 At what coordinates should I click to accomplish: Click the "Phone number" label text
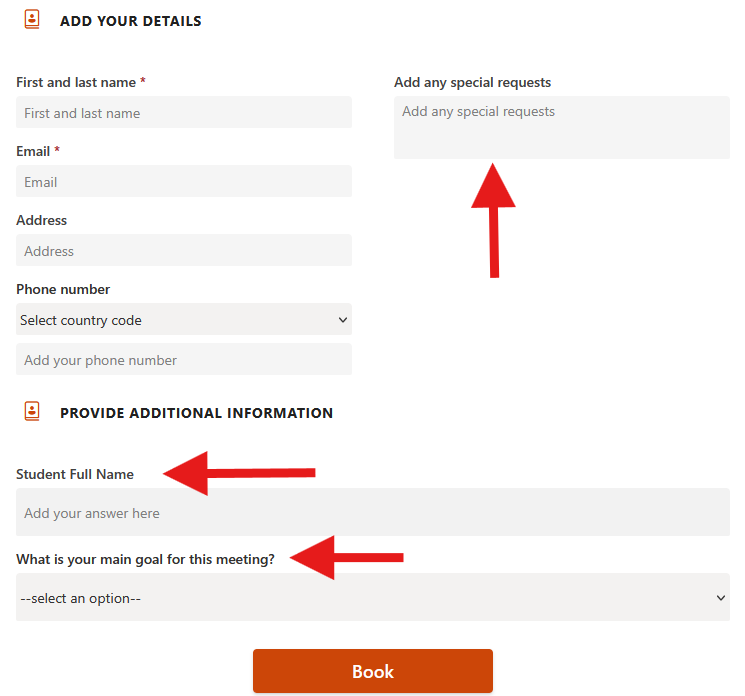[63, 290]
